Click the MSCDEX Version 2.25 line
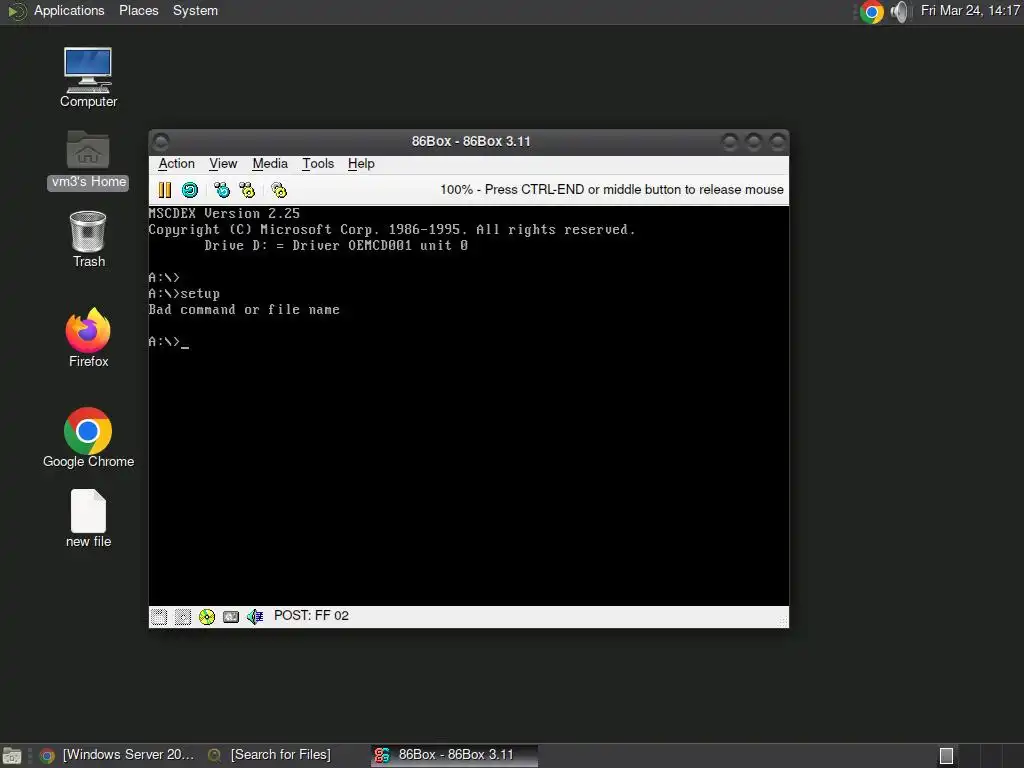 (x=224, y=214)
